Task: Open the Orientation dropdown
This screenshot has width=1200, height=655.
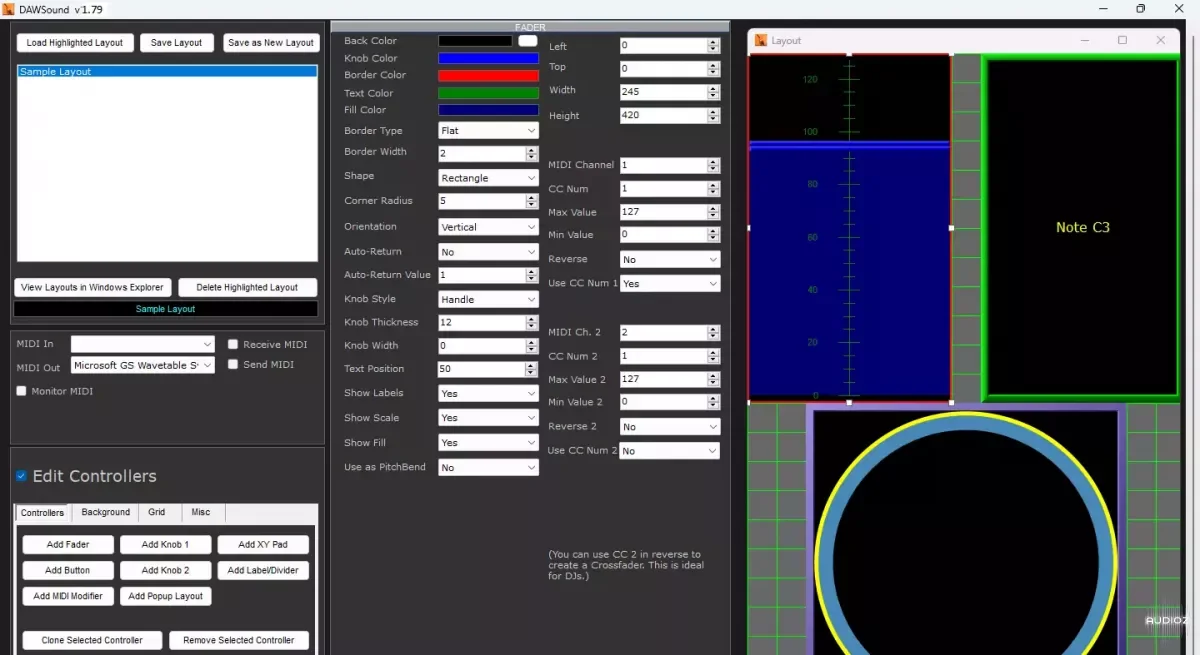Action: pos(488,227)
